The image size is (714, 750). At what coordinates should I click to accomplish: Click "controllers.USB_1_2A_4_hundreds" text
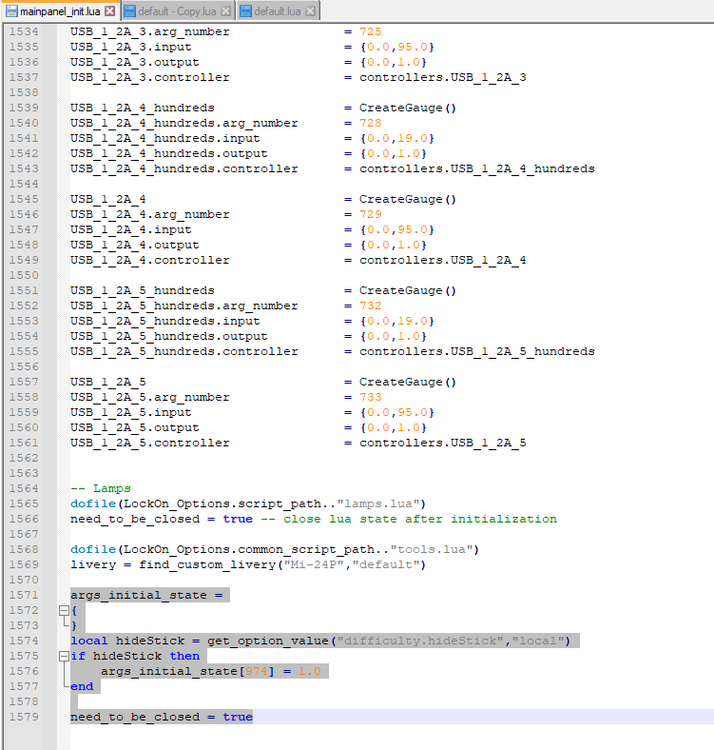tap(477, 169)
